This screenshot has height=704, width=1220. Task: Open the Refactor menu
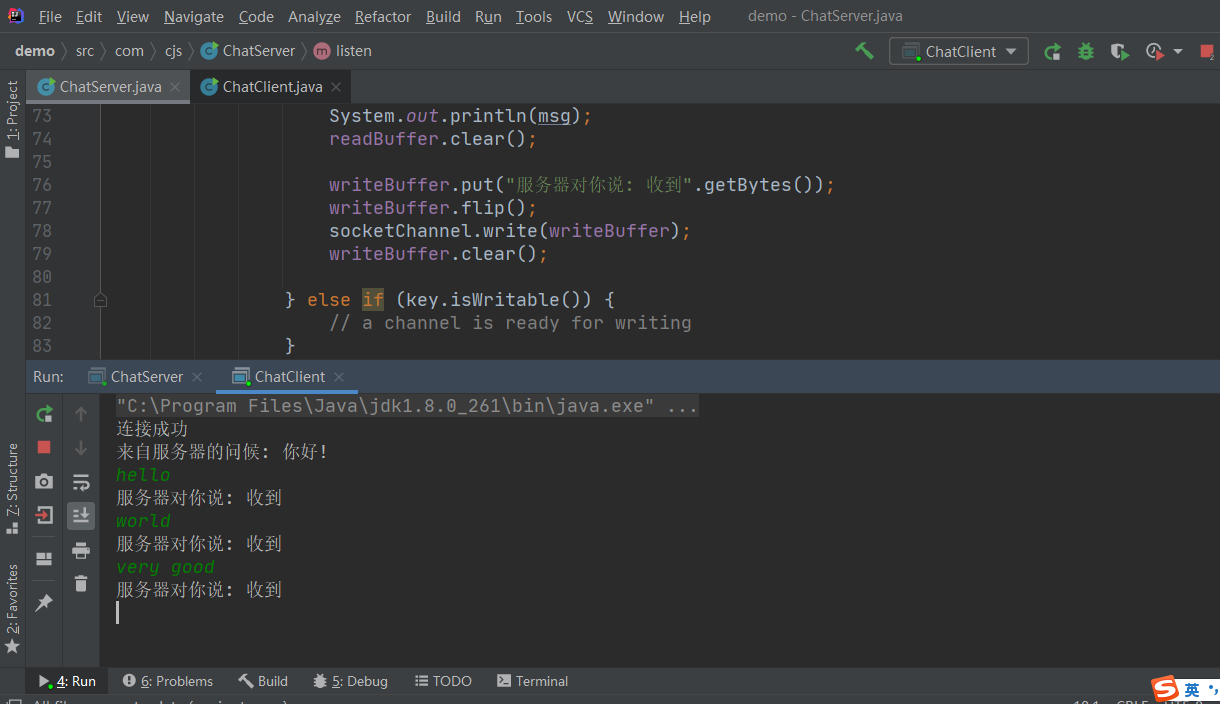(383, 17)
